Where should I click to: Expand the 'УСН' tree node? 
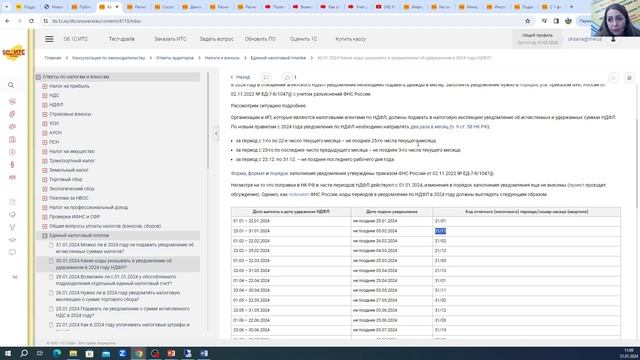pos(45,123)
